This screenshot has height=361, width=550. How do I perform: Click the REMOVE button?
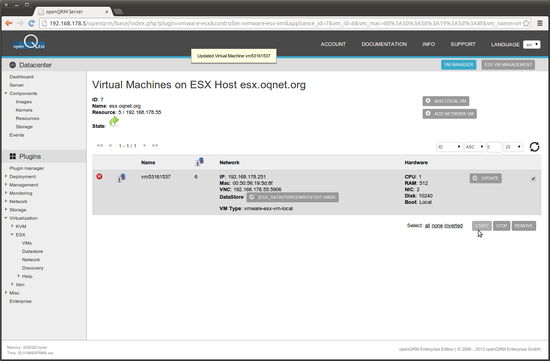point(524,226)
